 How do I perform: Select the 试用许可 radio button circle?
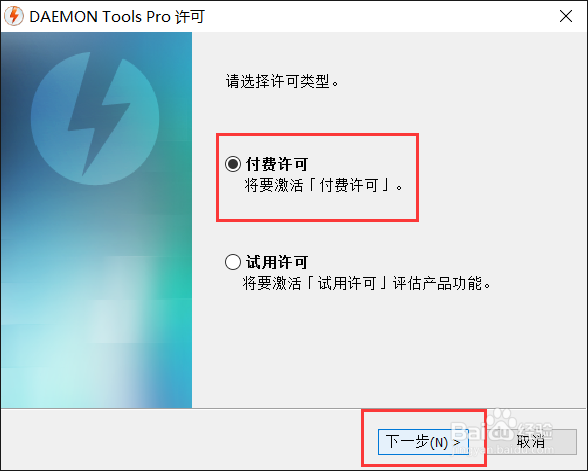click(x=233, y=262)
